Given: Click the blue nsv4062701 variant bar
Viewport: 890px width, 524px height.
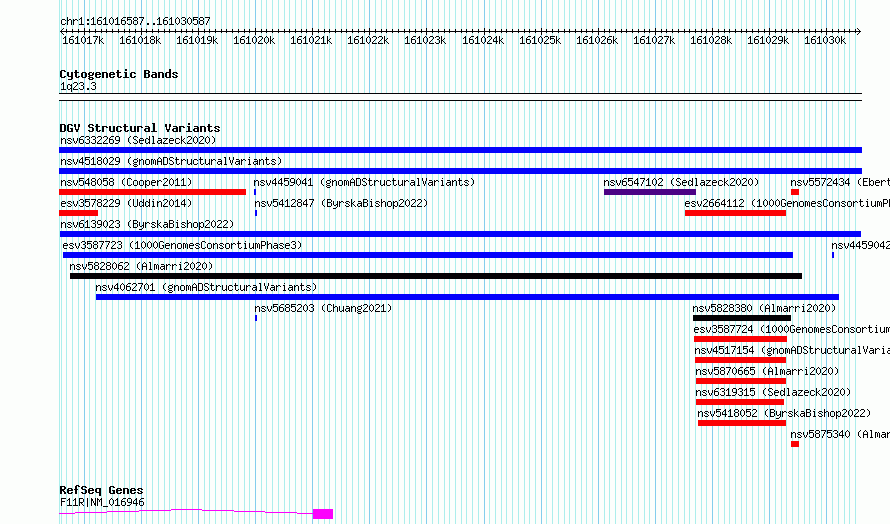Looking at the screenshot, I should pyautogui.click(x=467, y=297).
